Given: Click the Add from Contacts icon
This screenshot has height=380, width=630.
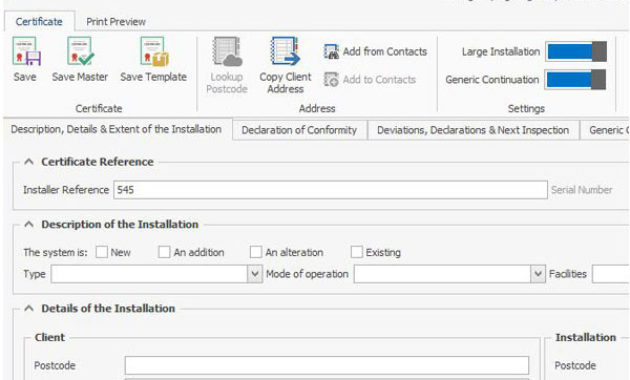Looking at the screenshot, I should point(331,52).
